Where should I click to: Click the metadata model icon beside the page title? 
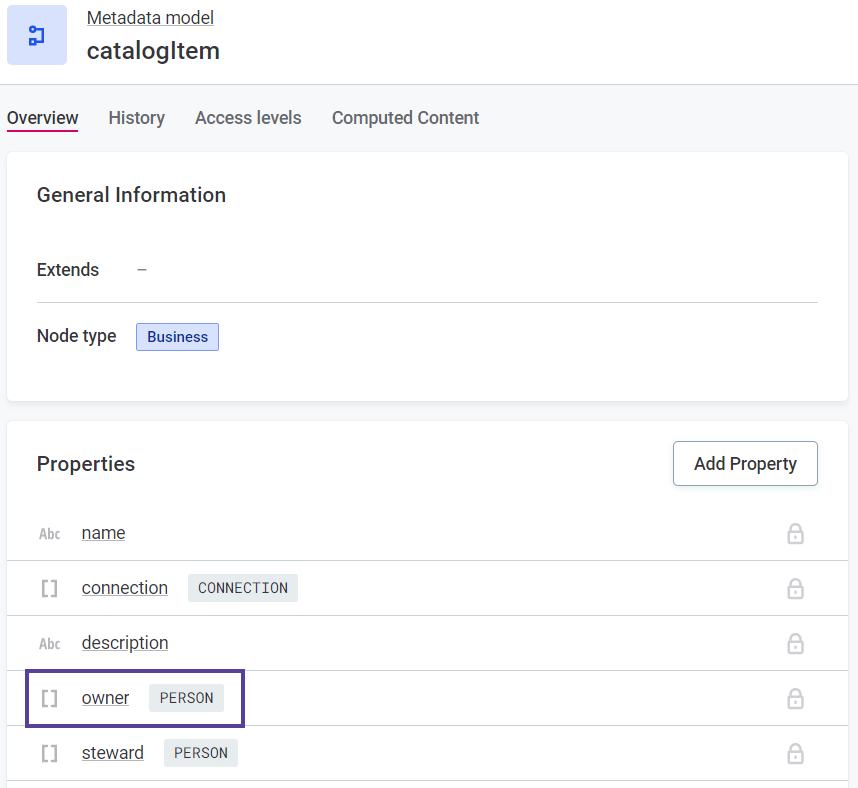click(x=36, y=34)
